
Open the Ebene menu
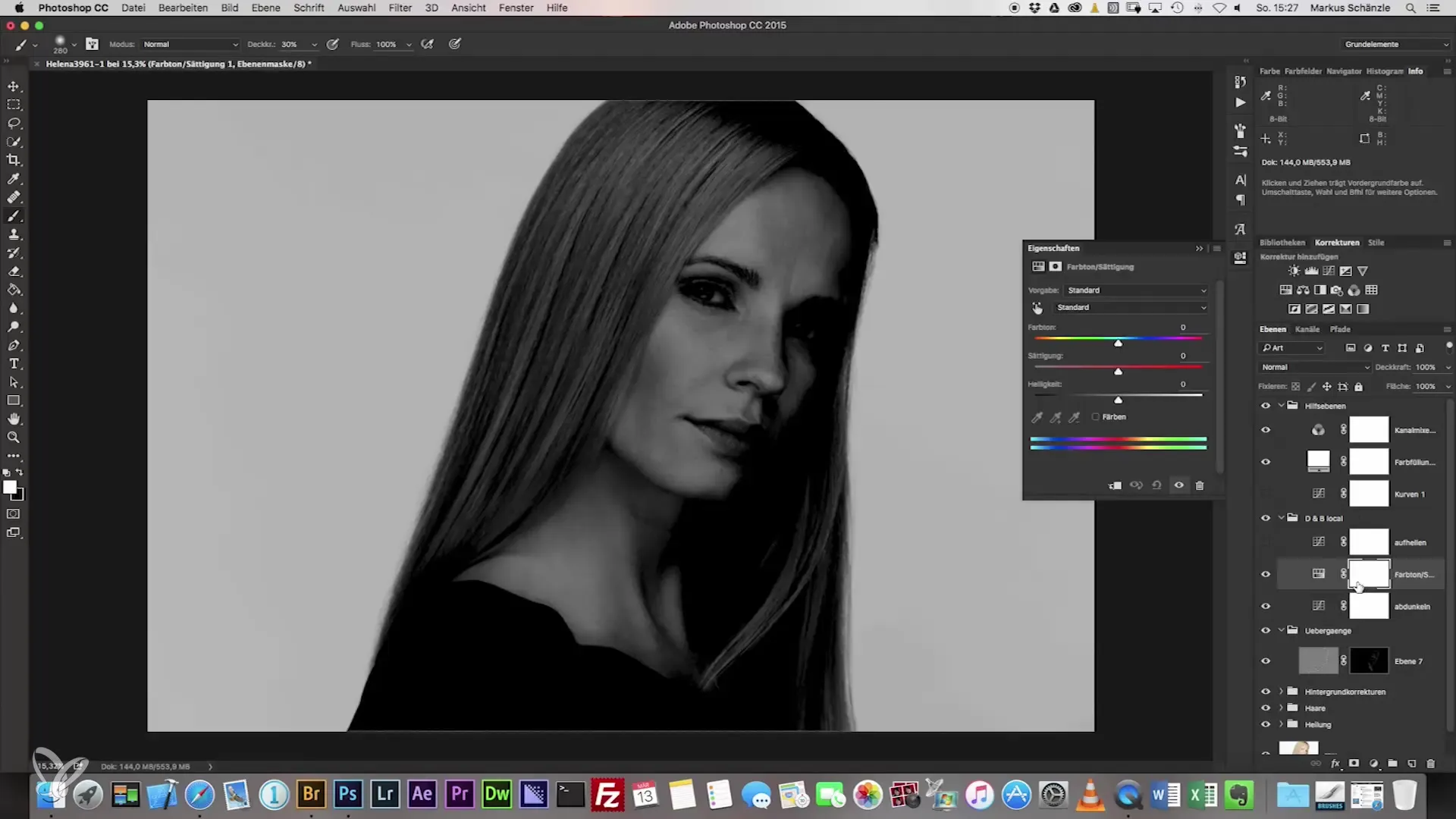tap(265, 8)
